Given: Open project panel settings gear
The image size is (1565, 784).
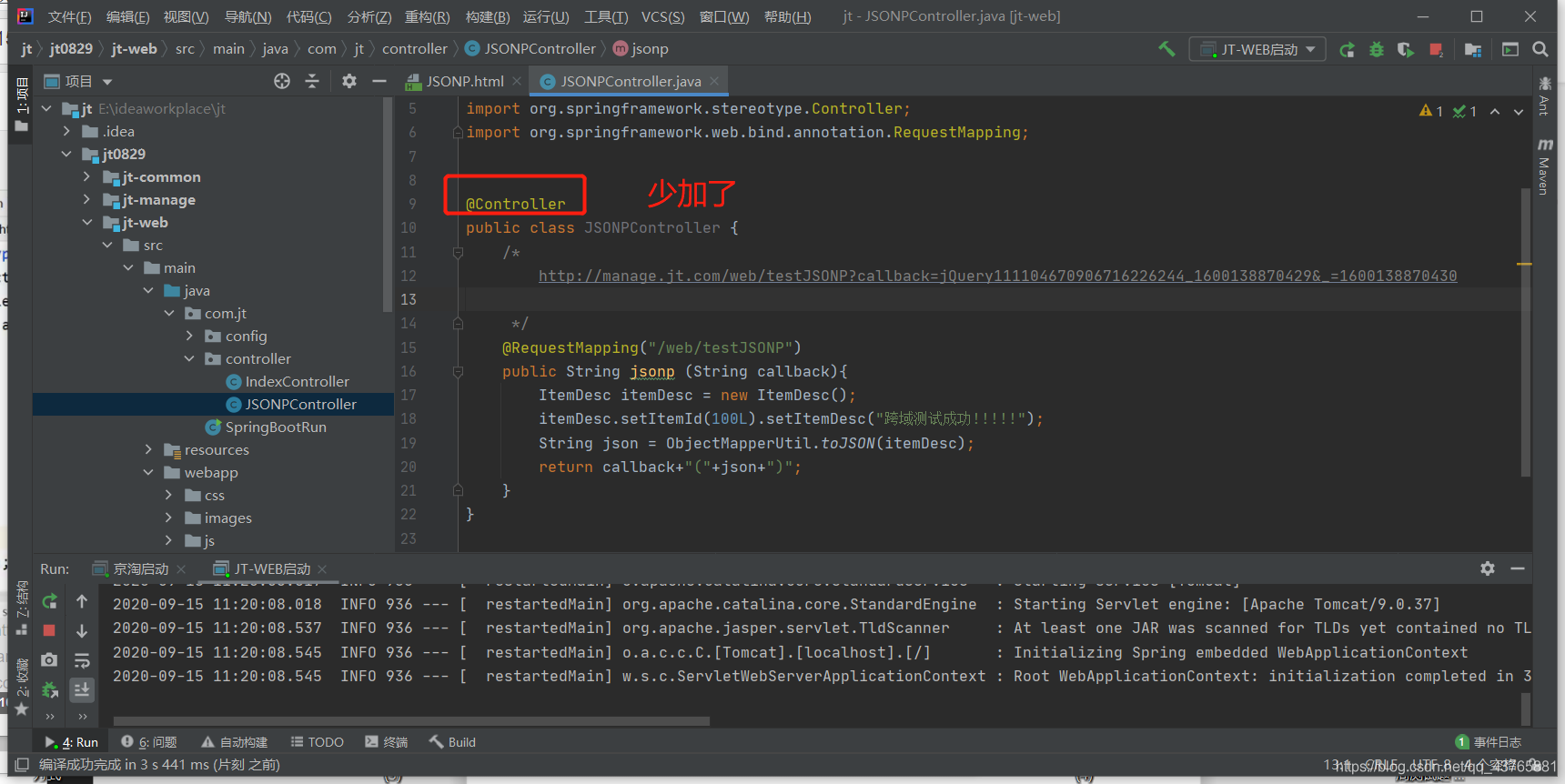Looking at the screenshot, I should click(x=349, y=81).
